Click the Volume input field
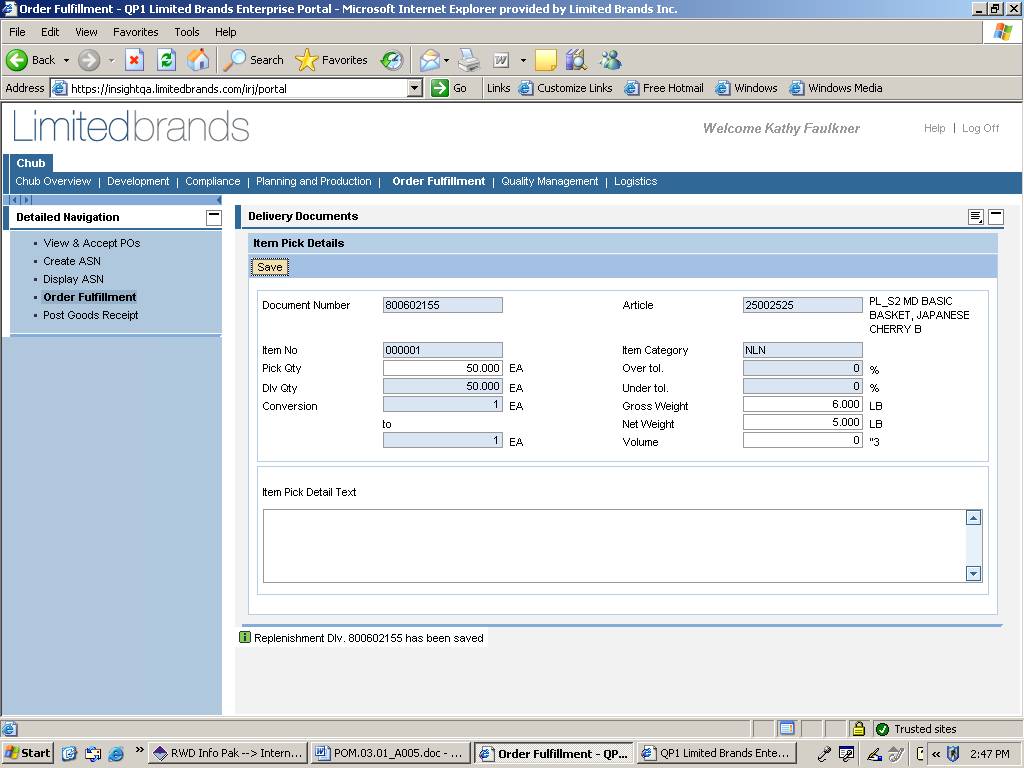 [803, 441]
